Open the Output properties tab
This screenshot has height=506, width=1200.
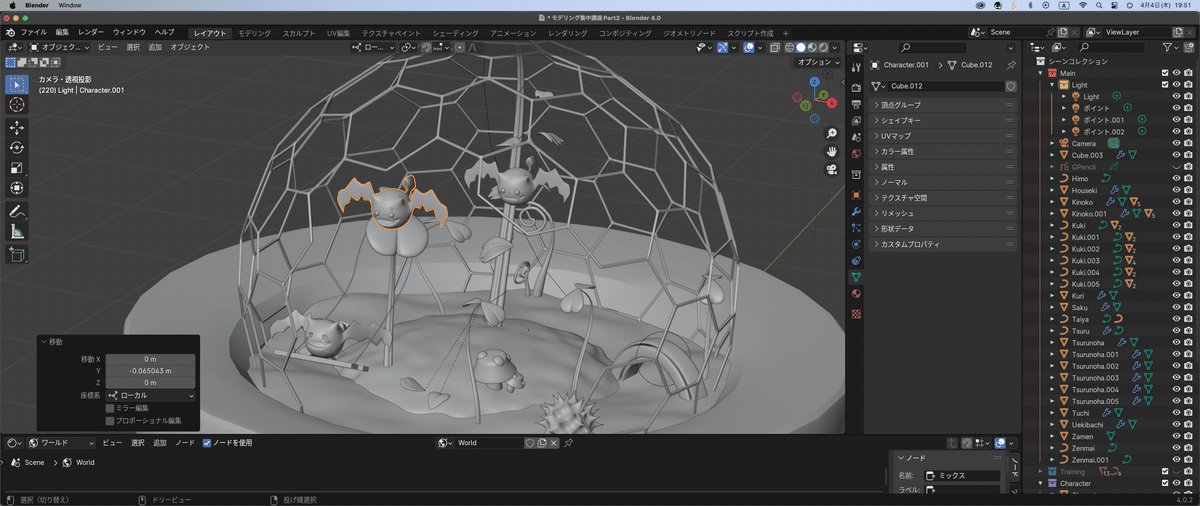pos(855,103)
